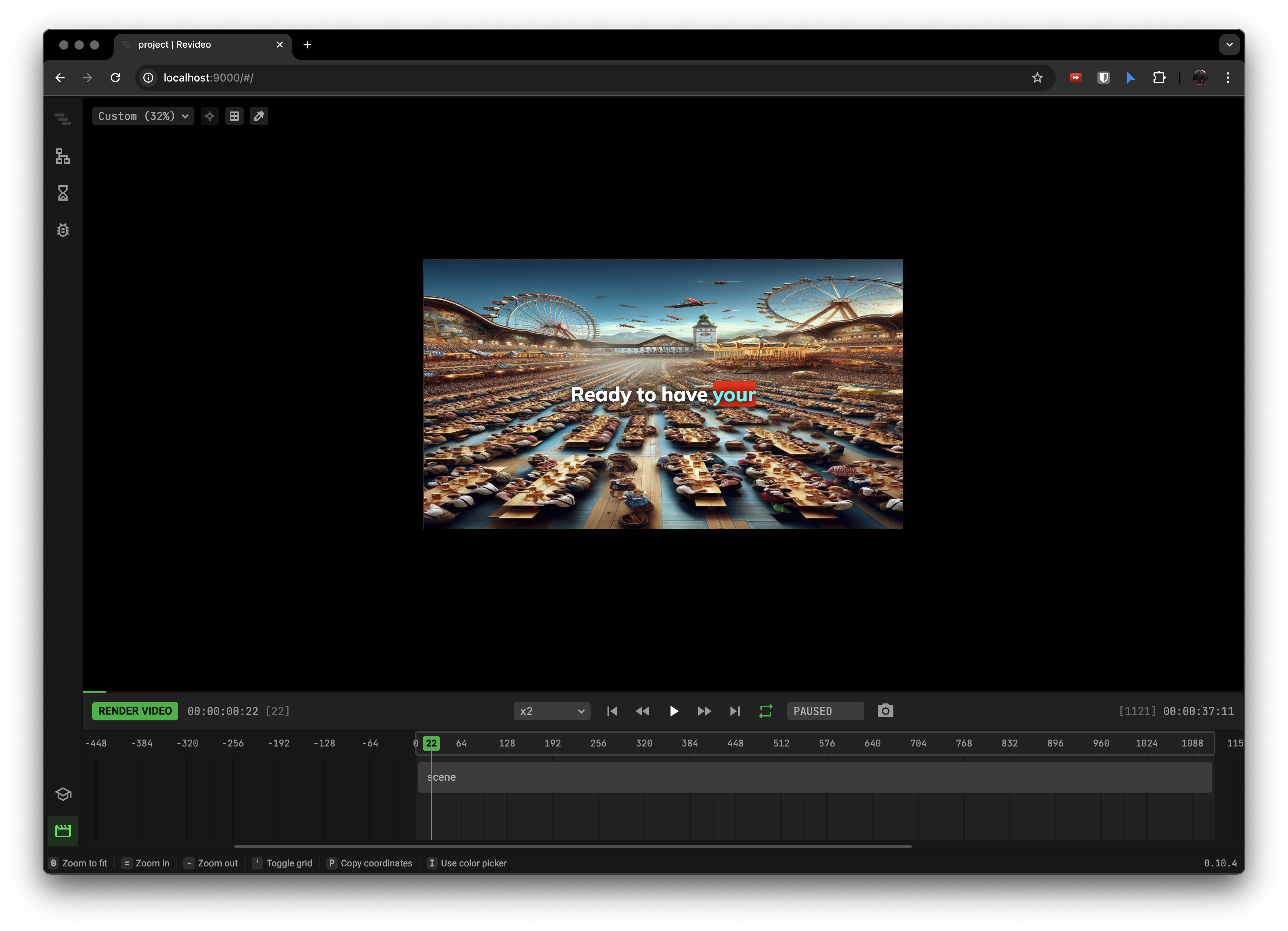Click the recenter view crosshair icon
The image size is (1288, 931).
coord(209,116)
